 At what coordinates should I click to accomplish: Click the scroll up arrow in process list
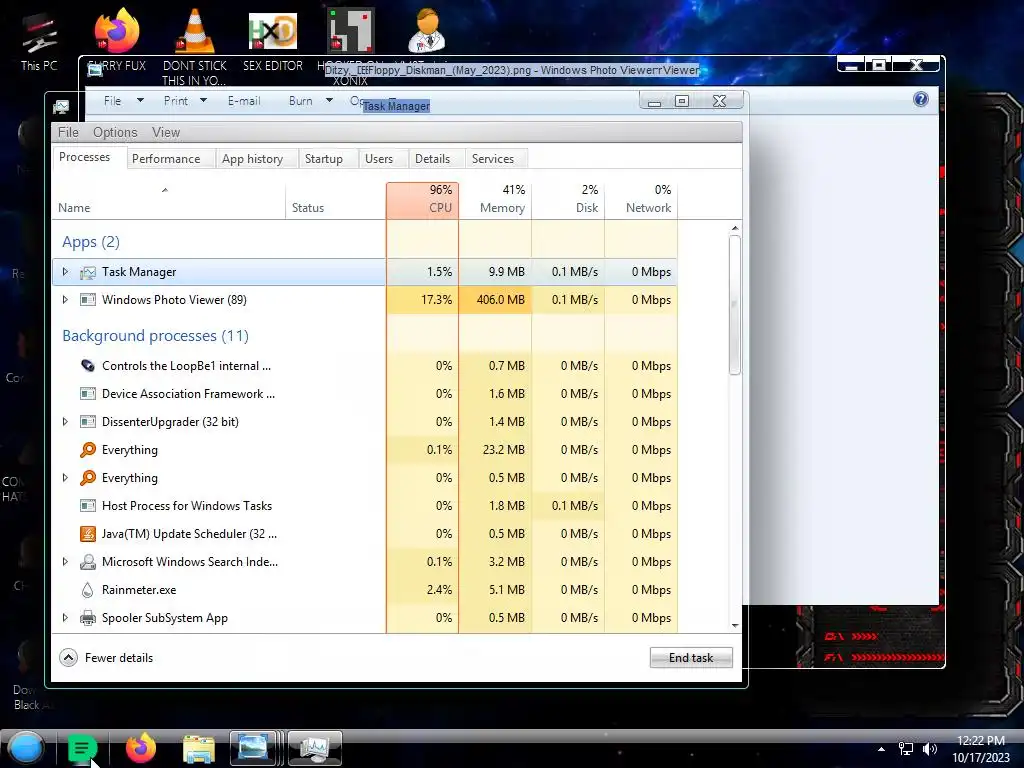[735, 228]
